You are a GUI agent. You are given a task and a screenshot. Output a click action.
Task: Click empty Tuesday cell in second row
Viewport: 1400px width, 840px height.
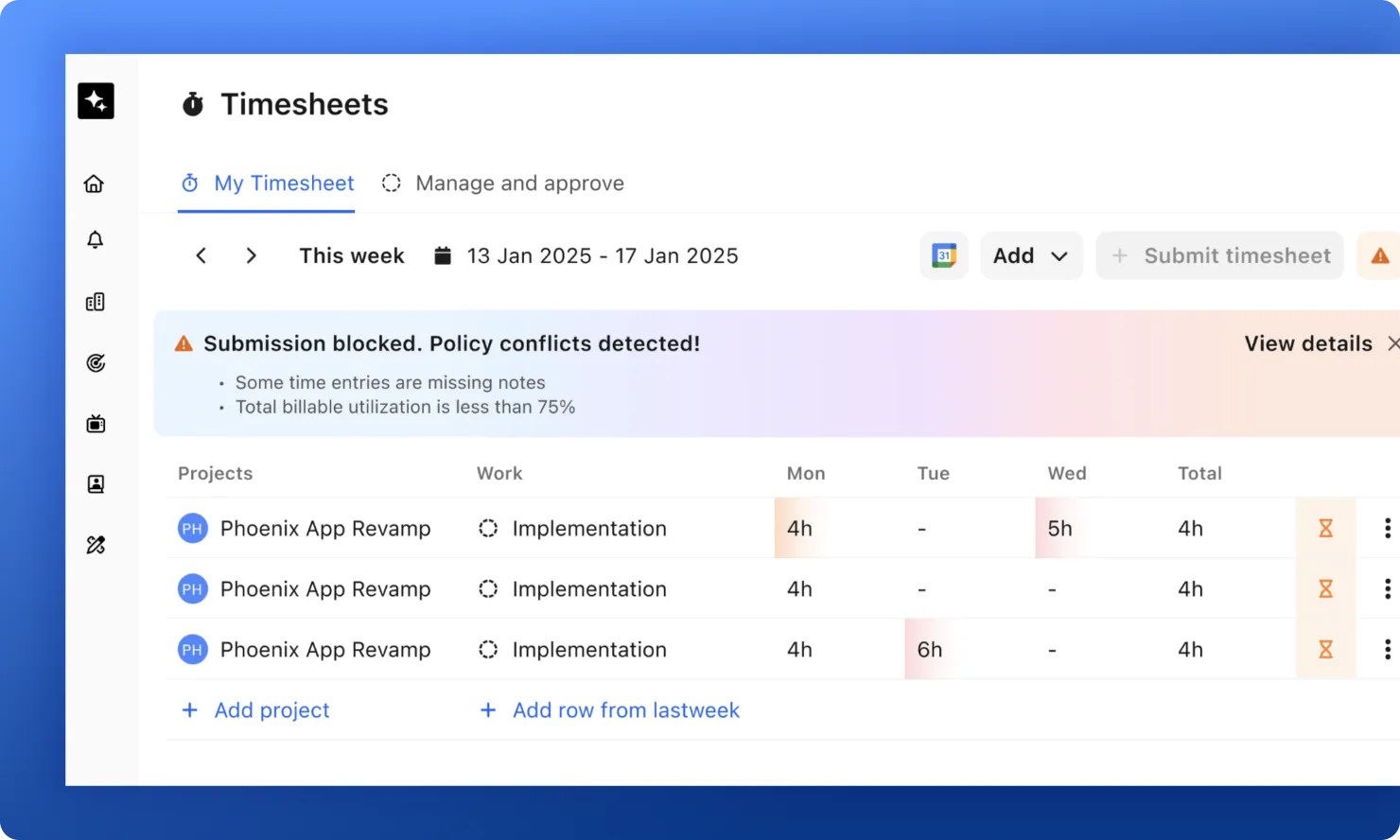pos(970,588)
